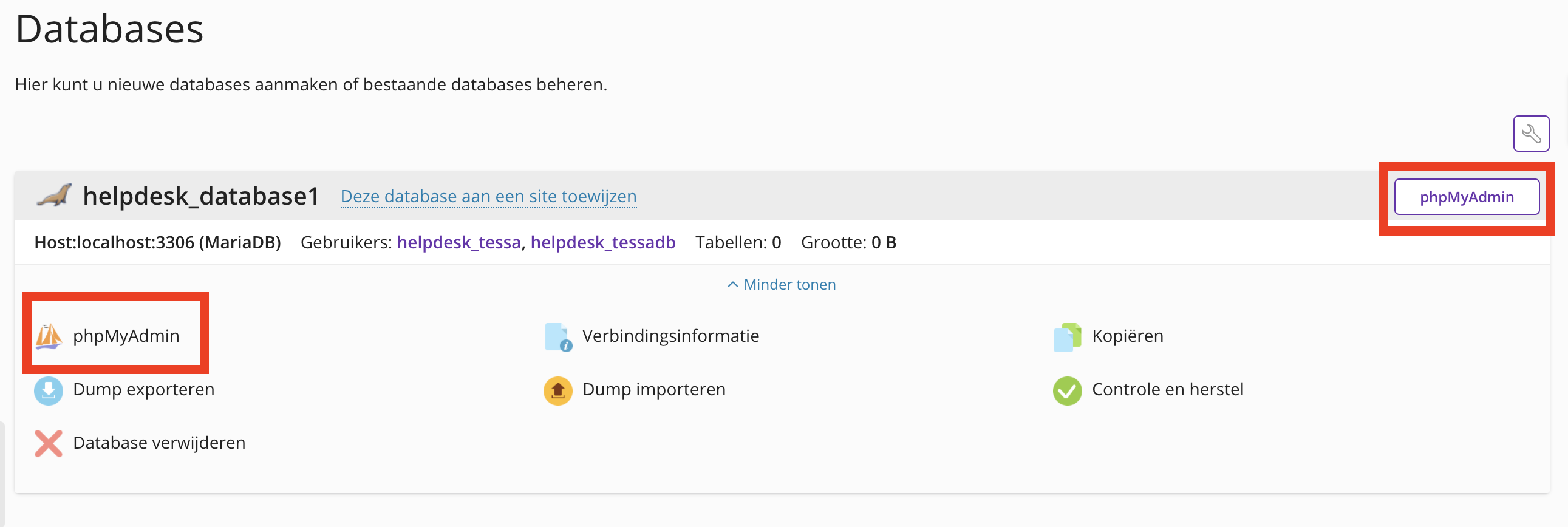Select the Dump exporteren text link
Viewport: 1568px width, 527px height.
pos(144,390)
